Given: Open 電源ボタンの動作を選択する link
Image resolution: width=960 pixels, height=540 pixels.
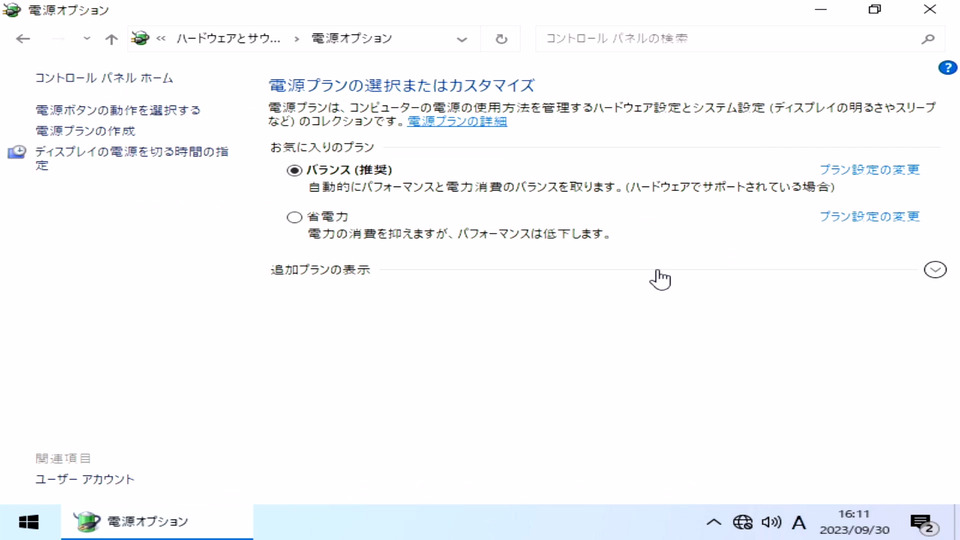Looking at the screenshot, I should click(118, 110).
